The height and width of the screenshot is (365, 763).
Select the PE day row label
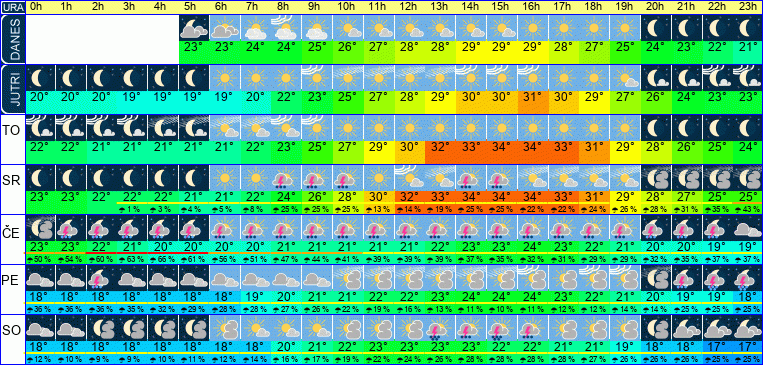[11, 281]
